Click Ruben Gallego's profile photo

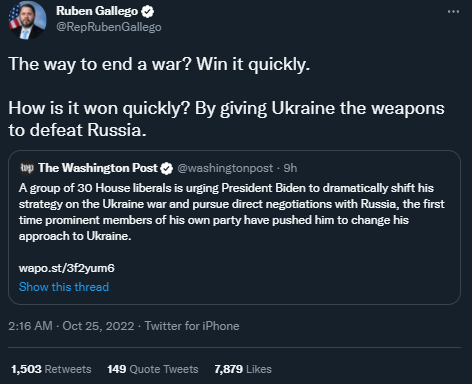click(x=27, y=21)
